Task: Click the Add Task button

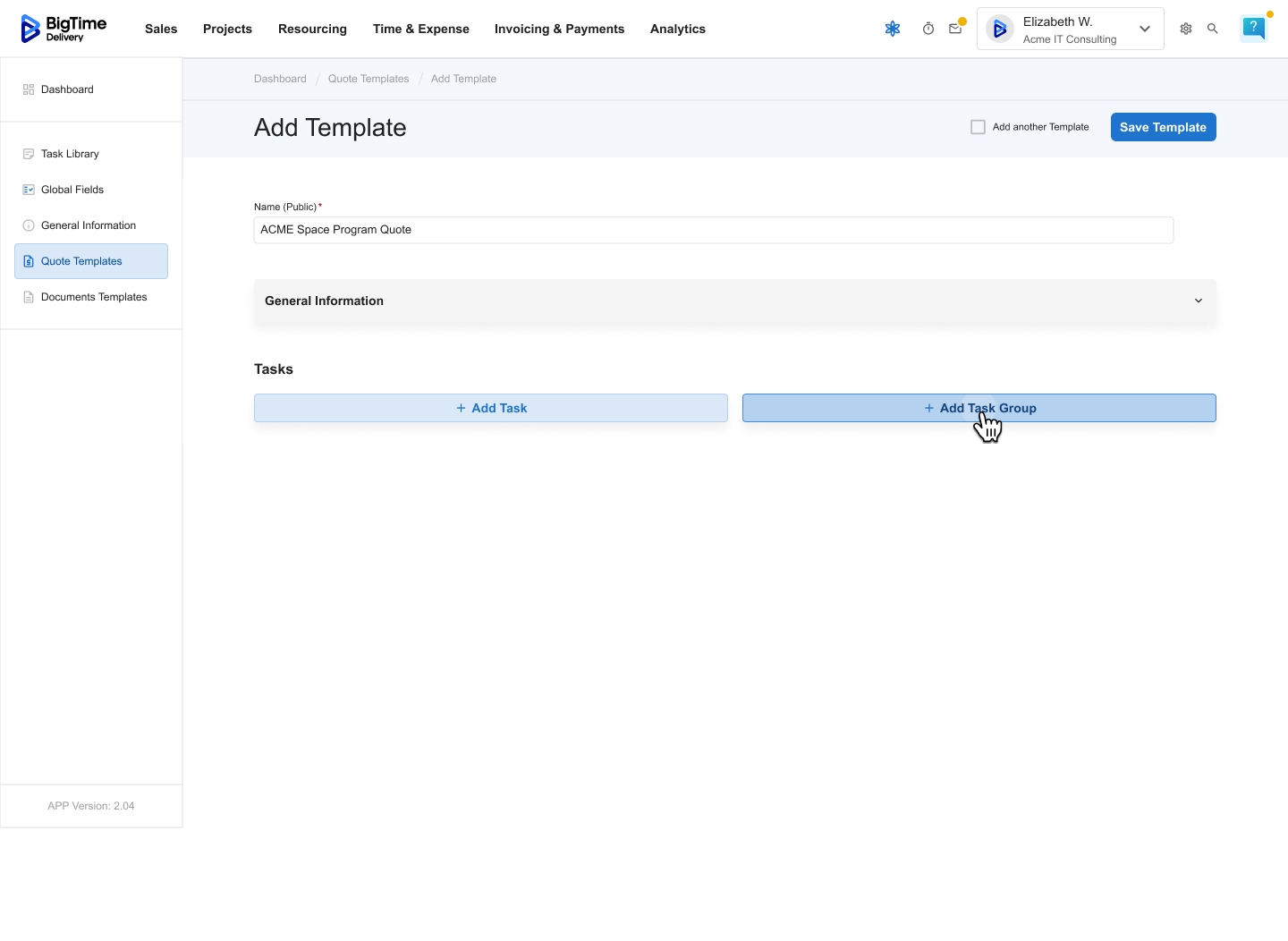Action: 490,408
